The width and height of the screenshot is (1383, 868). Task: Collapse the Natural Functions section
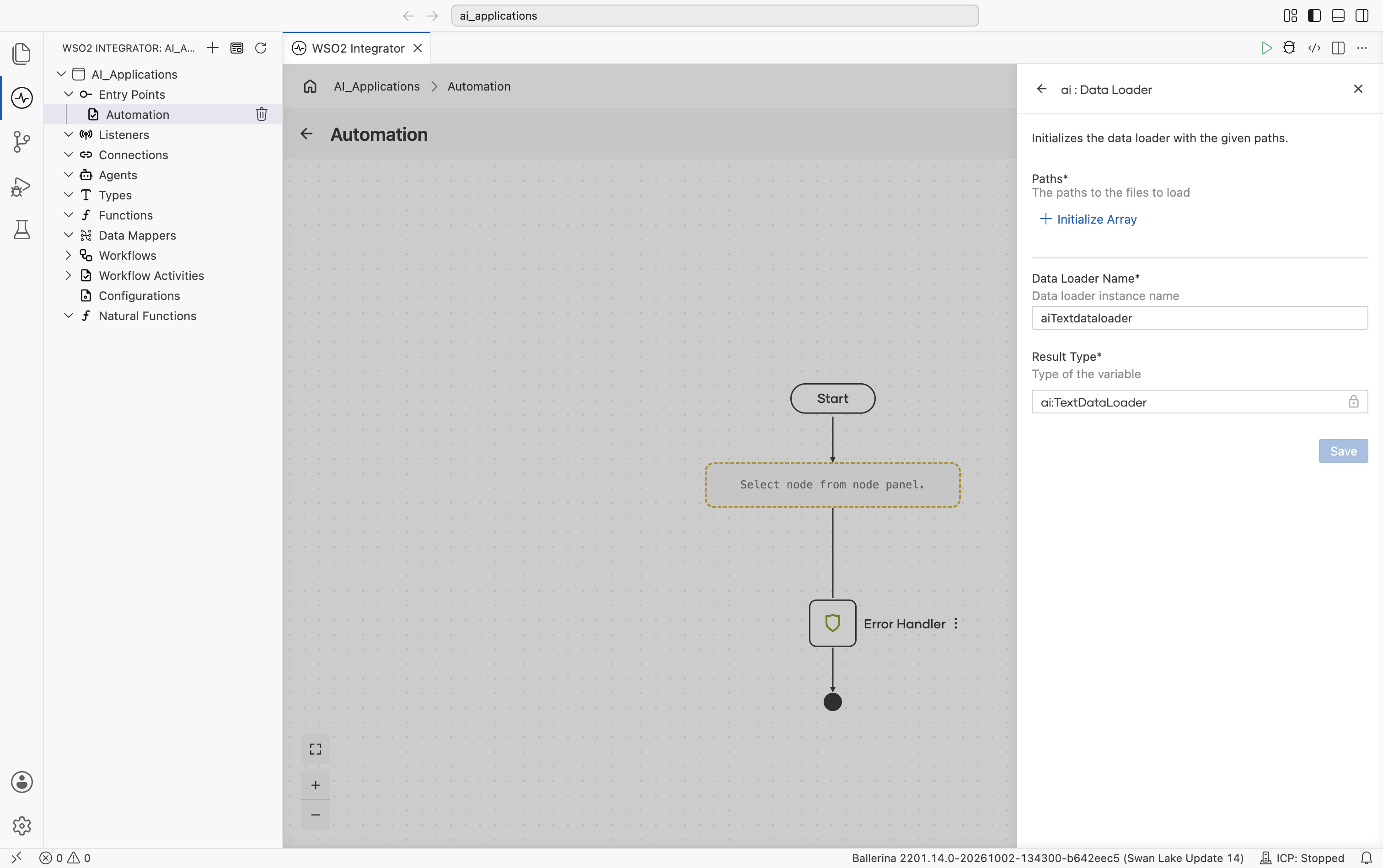[x=68, y=316]
